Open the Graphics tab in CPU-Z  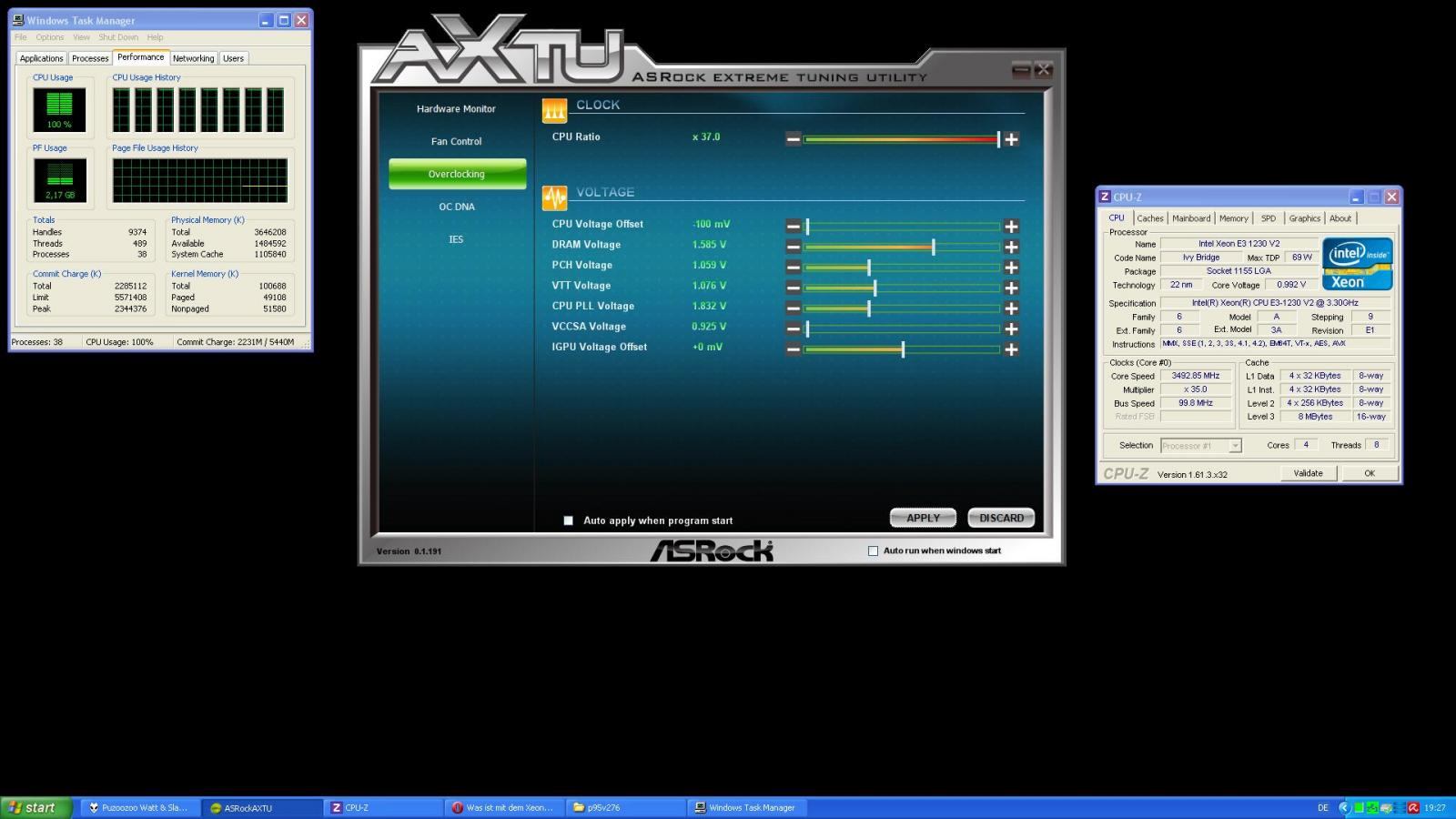pos(1304,218)
